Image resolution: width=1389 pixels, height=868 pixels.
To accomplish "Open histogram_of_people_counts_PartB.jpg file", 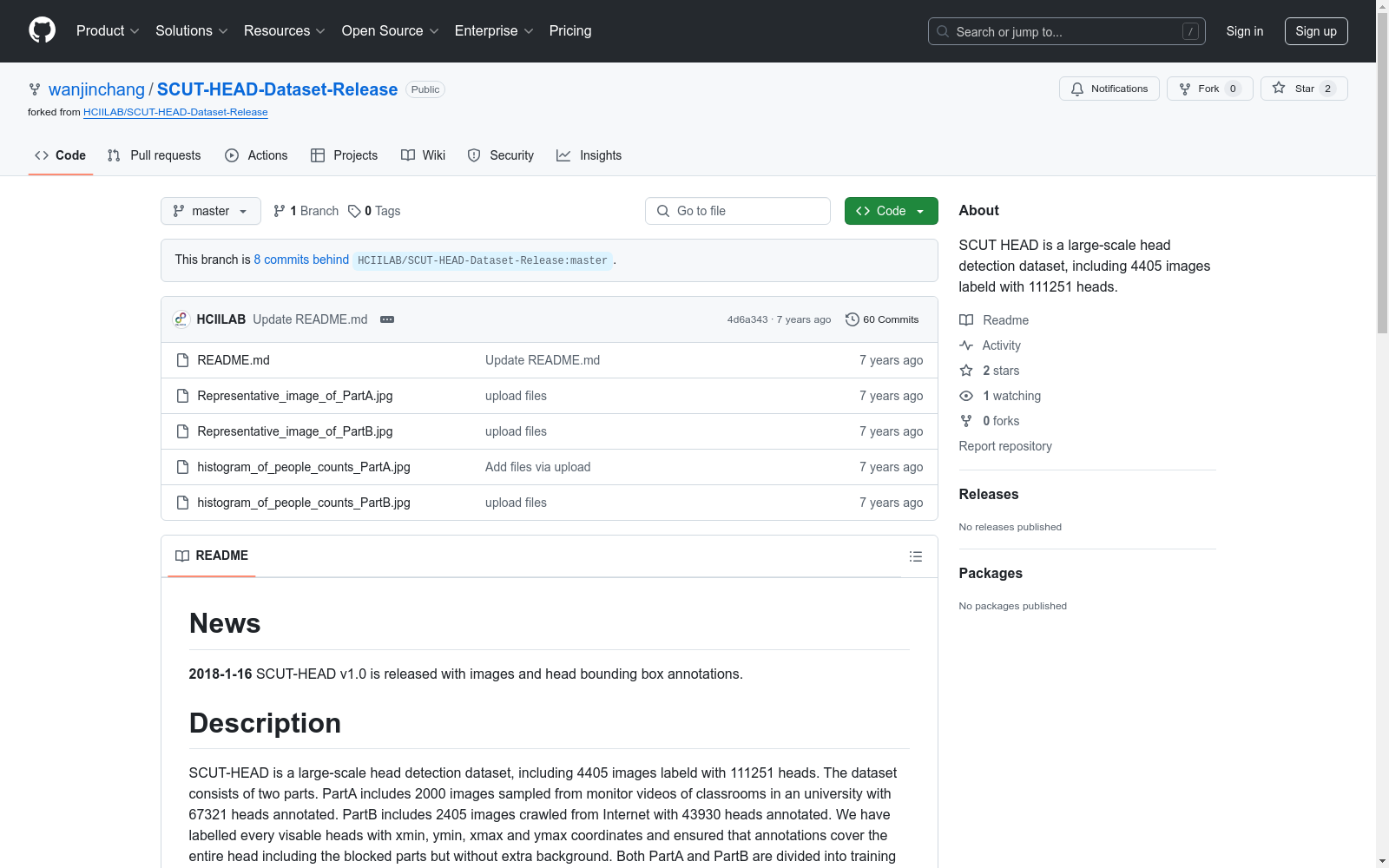I will [304, 503].
